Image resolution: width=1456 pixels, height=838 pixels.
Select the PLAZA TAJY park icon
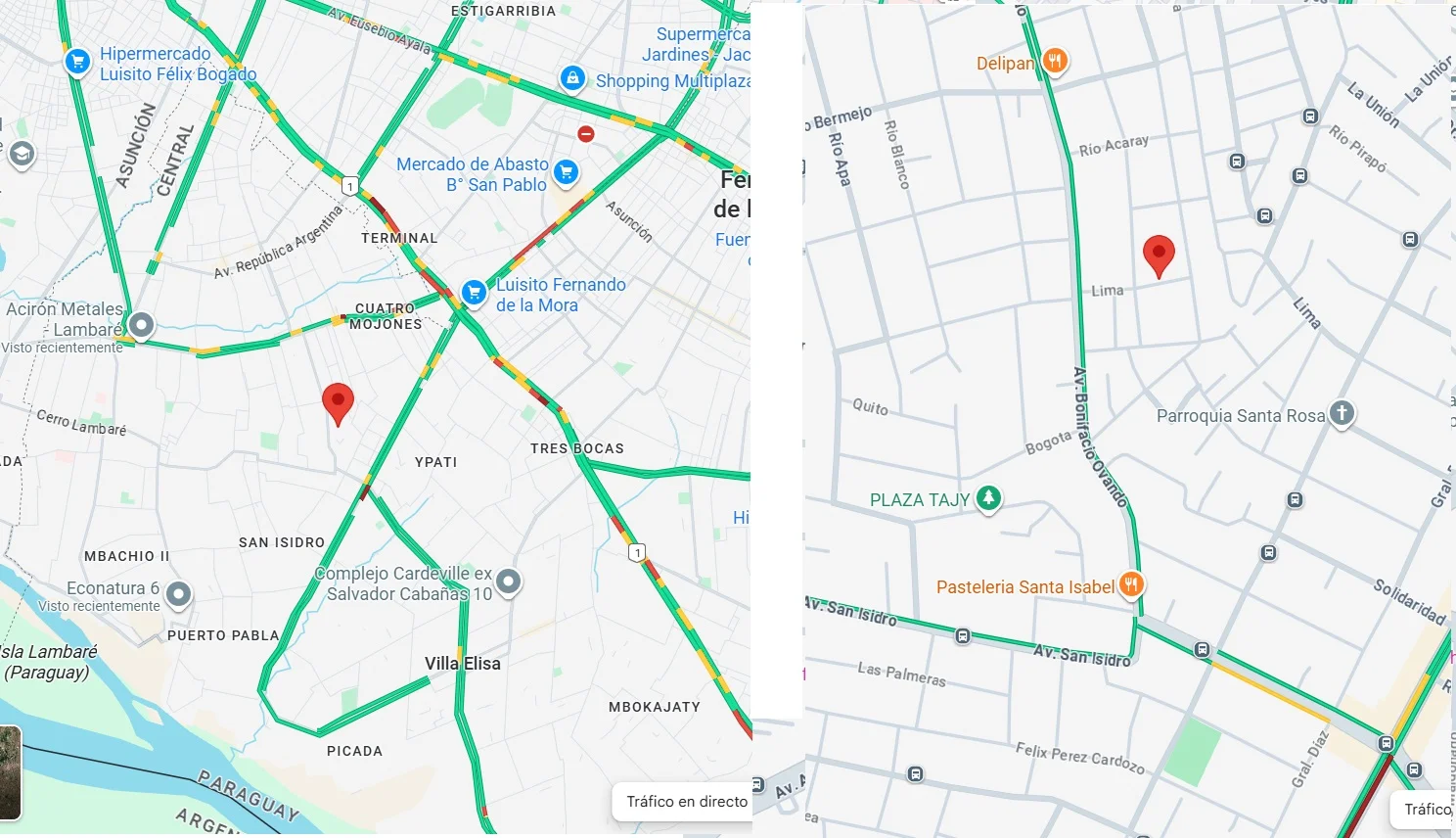(988, 498)
